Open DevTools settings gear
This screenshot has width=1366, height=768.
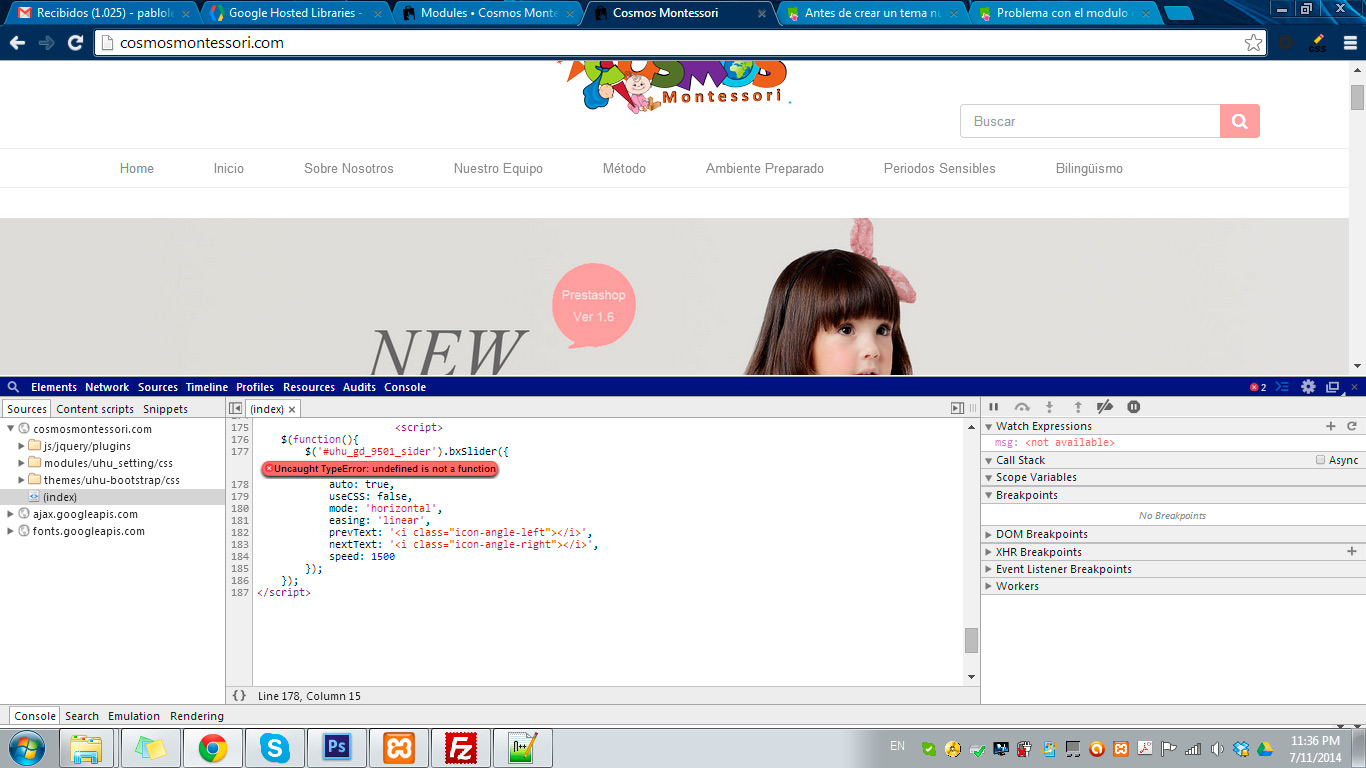[1308, 387]
